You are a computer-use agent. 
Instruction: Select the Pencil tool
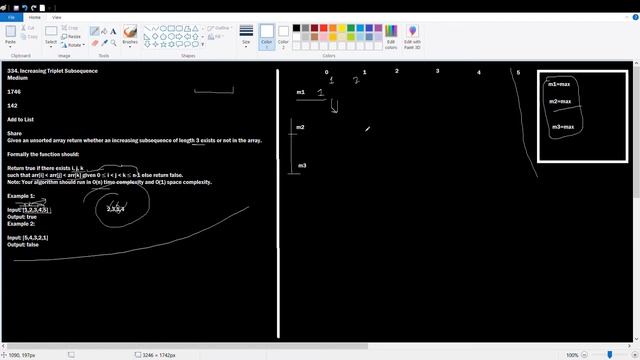tap(95, 31)
